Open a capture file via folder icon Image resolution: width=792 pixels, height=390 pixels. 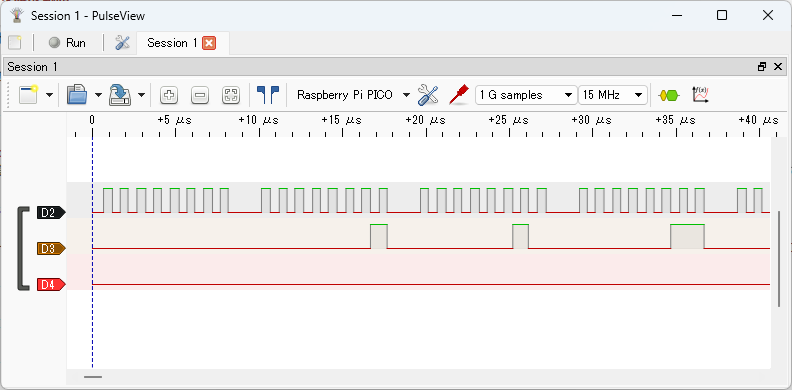pyautogui.click(x=77, y=94)
